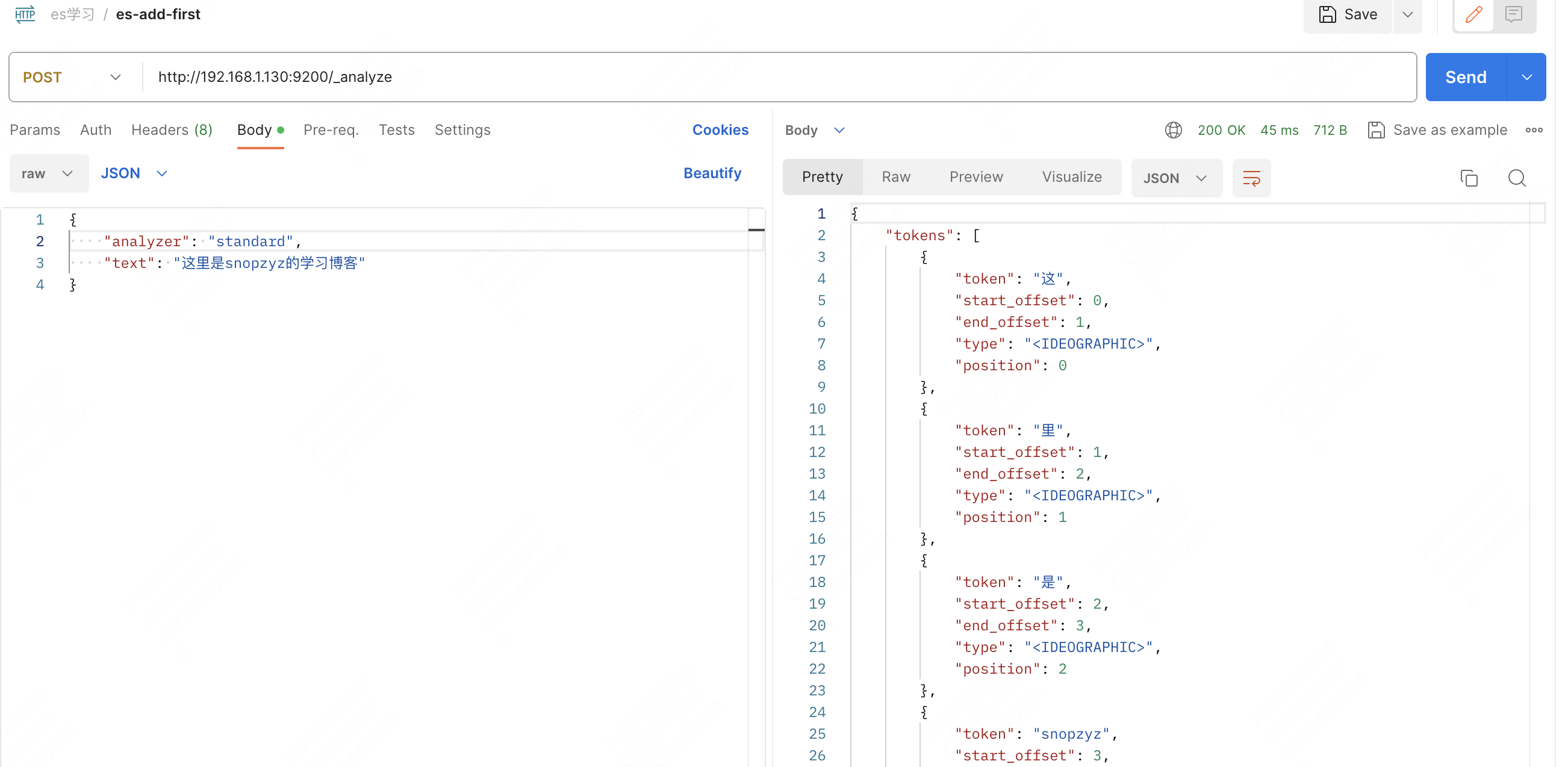Save the response as example
The width and height of the screenshot is (1568, 767).
[1437, 130]
